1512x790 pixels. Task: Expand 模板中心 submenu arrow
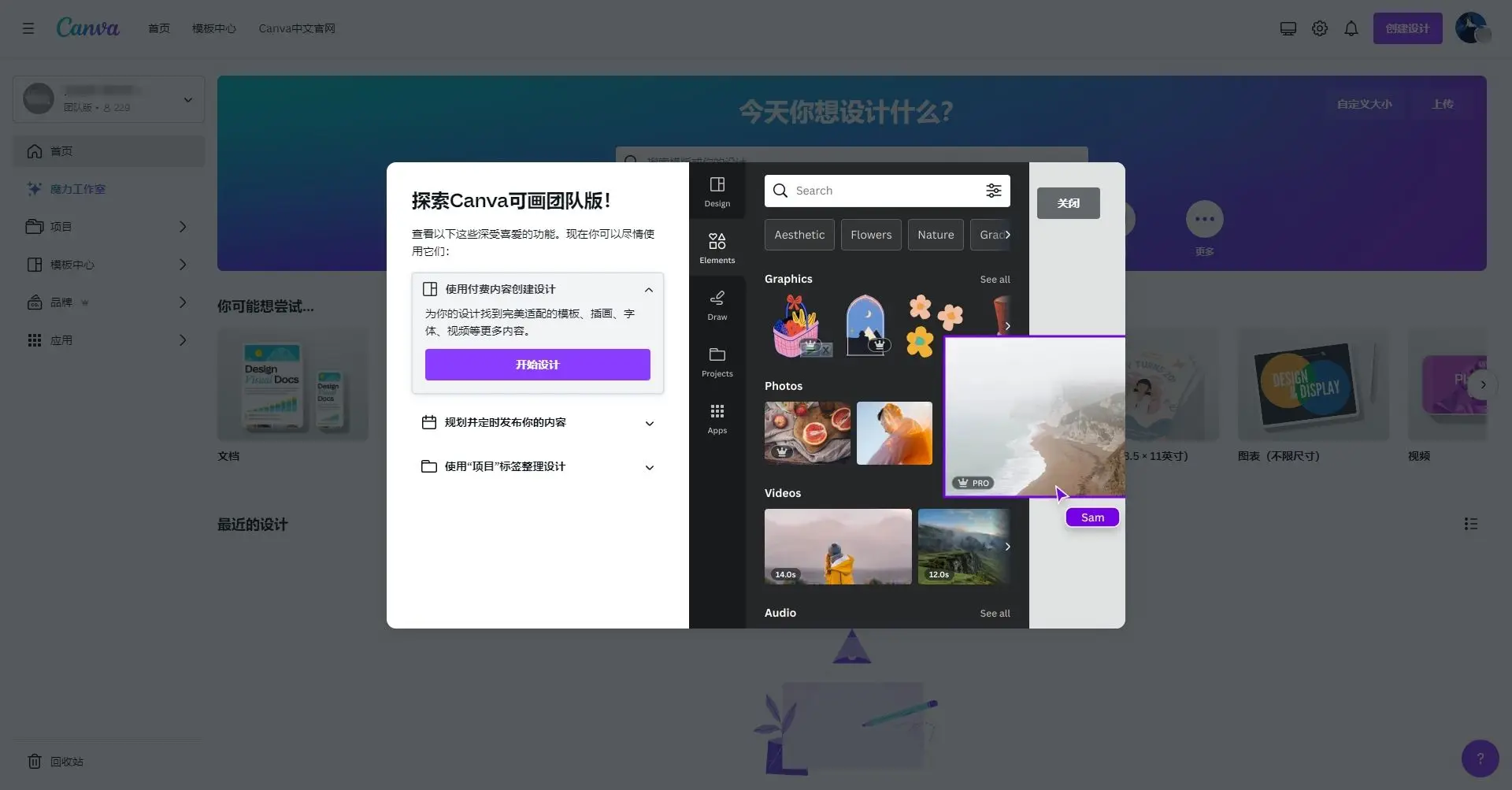[x=183, y=265]
